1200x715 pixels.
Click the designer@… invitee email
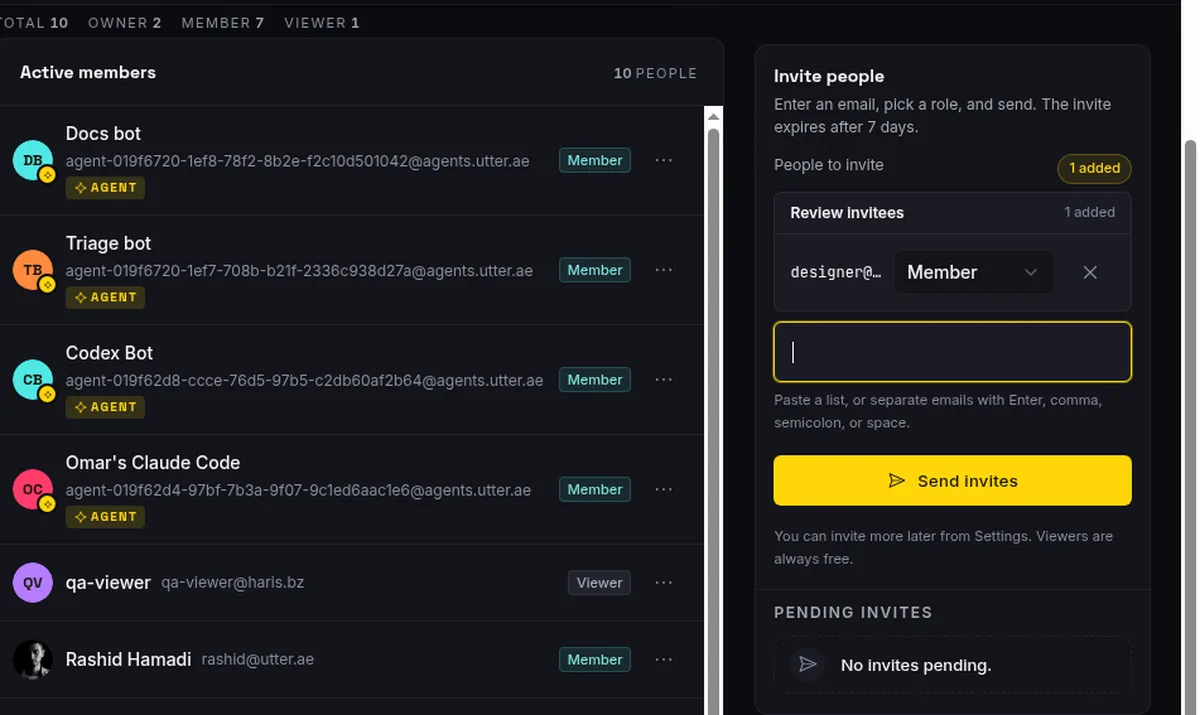pos(836,272)
